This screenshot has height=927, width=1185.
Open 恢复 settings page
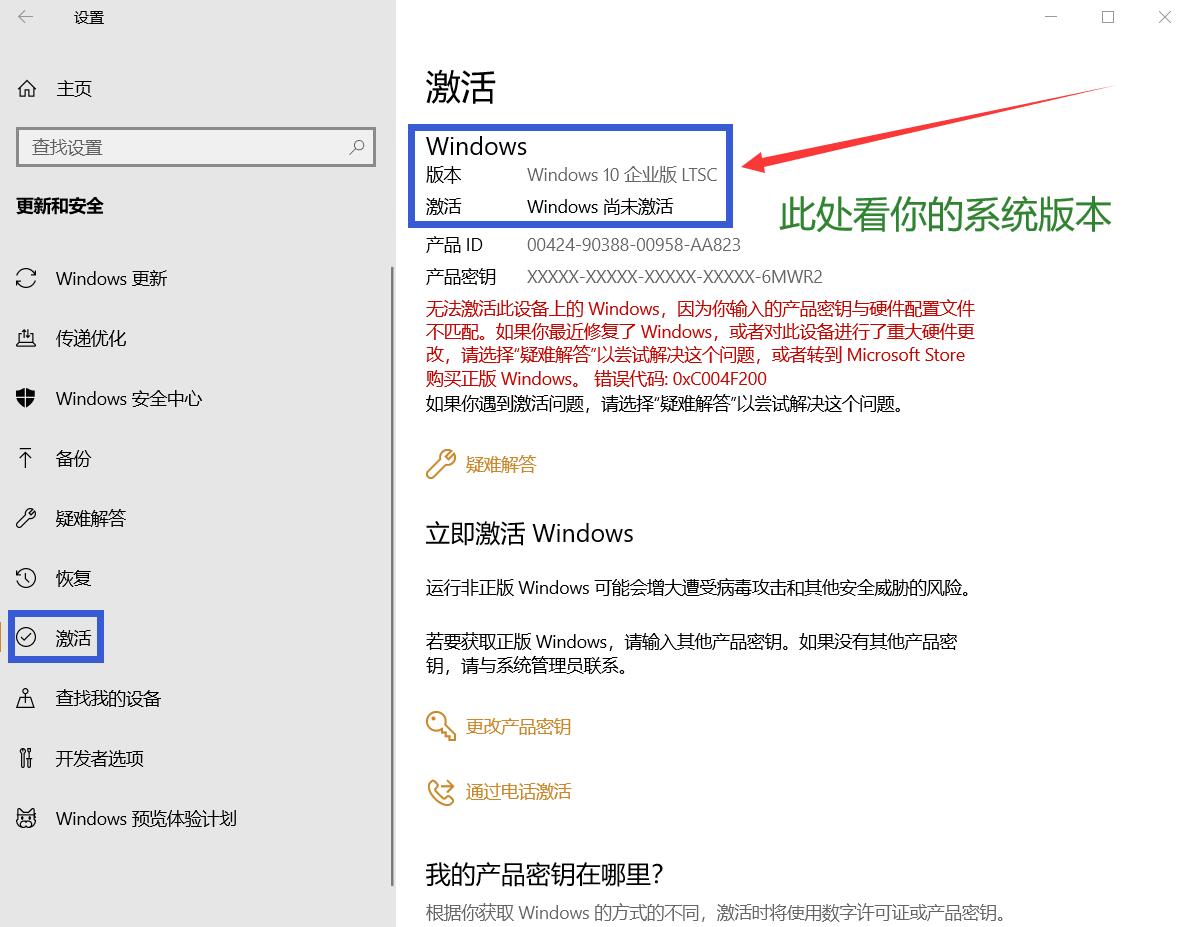[x=73, y=578]
